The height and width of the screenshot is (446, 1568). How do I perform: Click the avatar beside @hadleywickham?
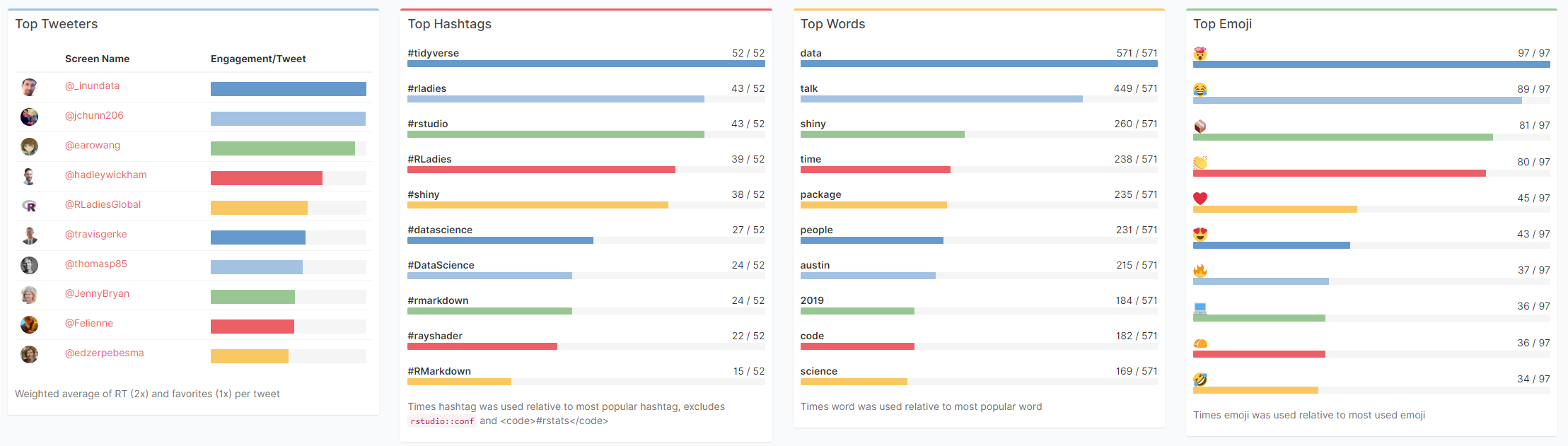tap(29, 176)
